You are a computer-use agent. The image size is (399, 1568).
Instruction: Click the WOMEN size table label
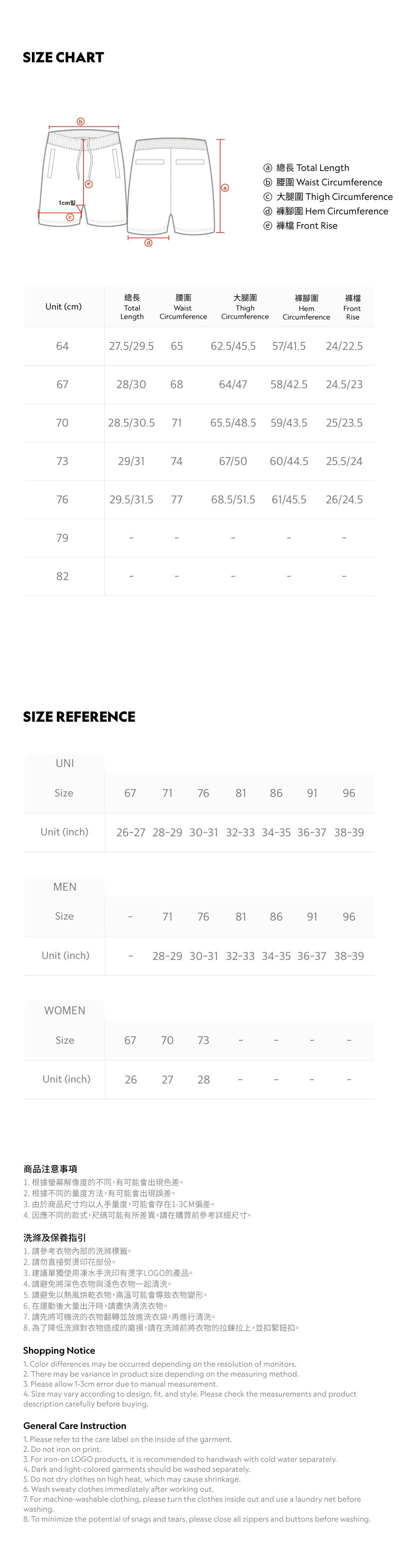click(64, 1010)
